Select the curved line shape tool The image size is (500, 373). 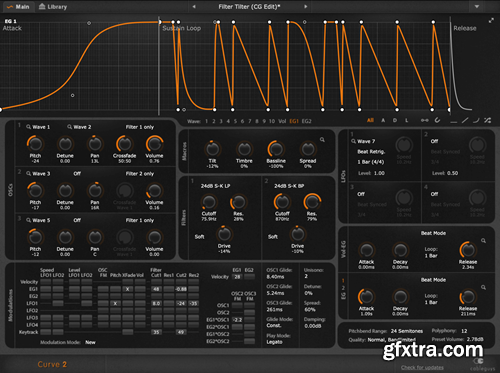coord(476,120)
